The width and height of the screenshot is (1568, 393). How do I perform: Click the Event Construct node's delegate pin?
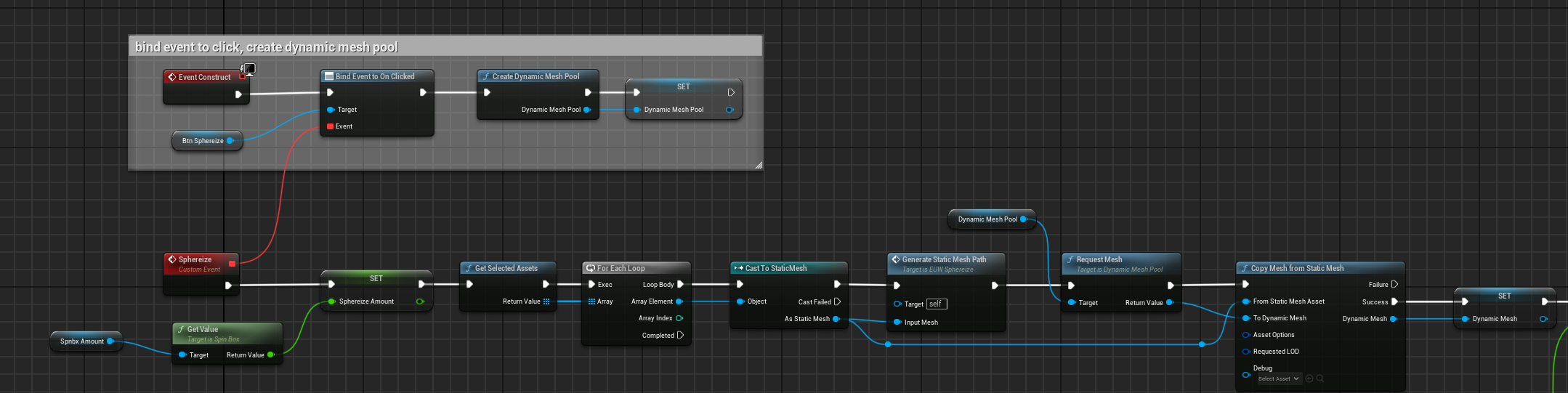click(242, 77)
